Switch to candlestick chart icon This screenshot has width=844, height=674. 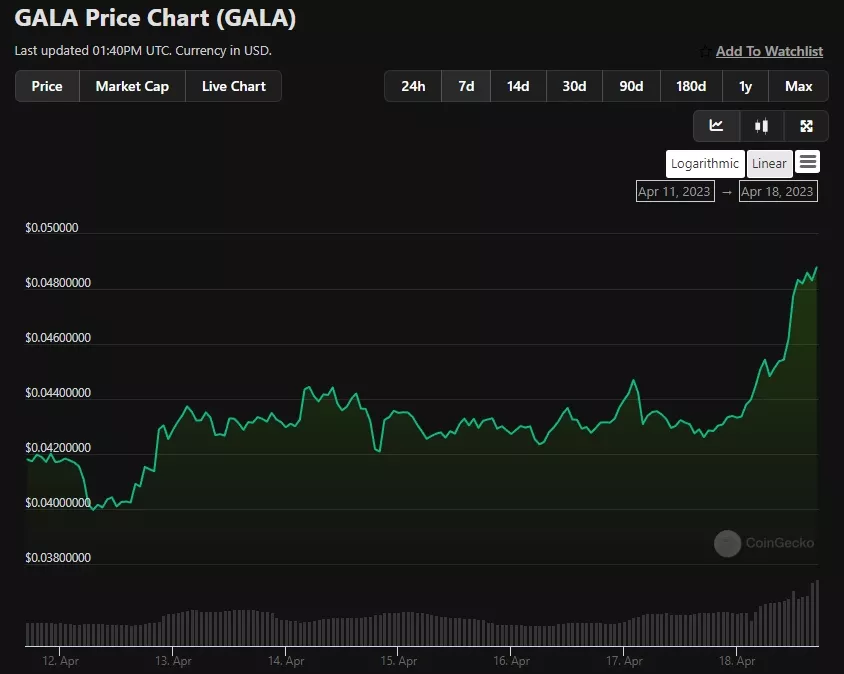(x=762, y=126)
